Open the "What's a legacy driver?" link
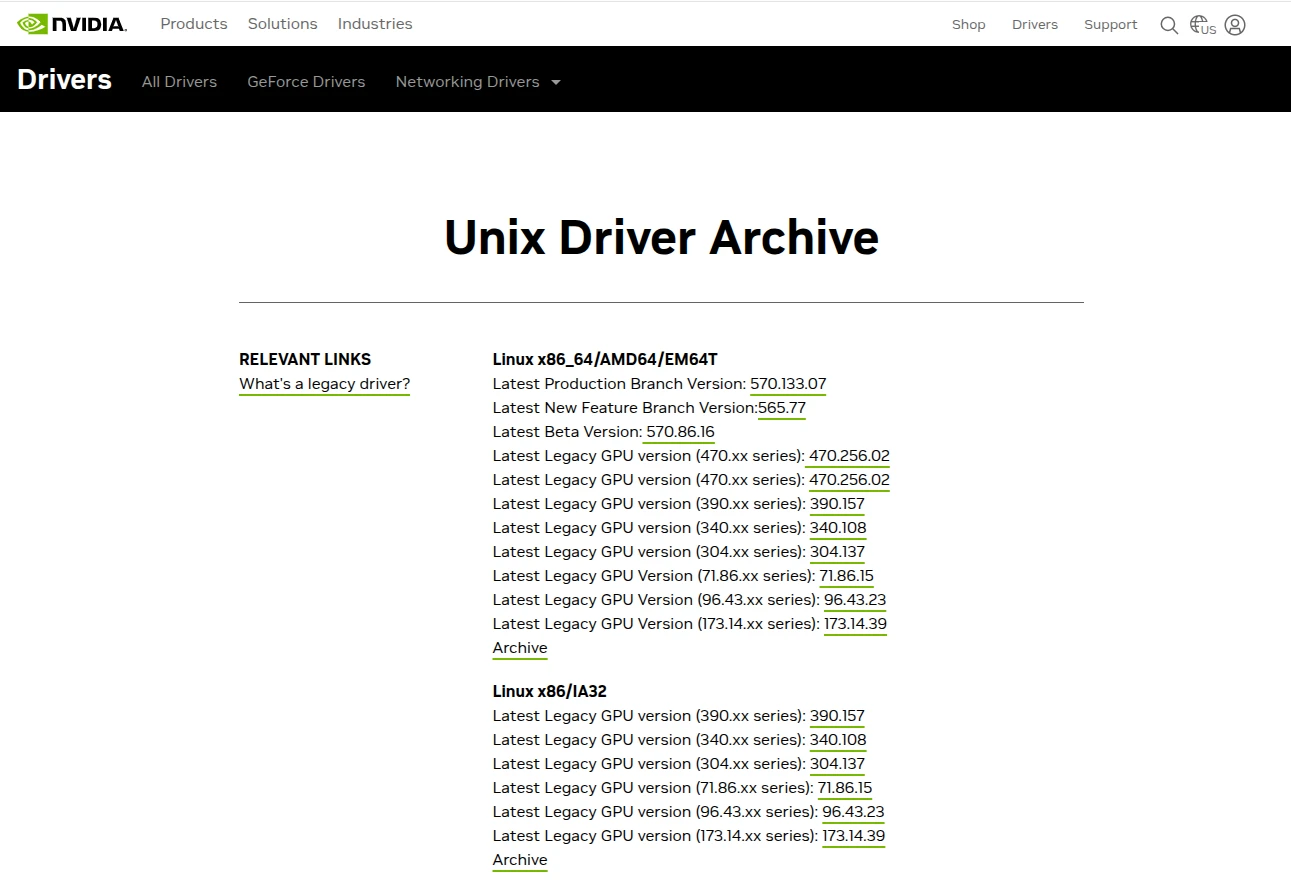The width and height of the screenshot is (1291, 891). click(324, 384)
